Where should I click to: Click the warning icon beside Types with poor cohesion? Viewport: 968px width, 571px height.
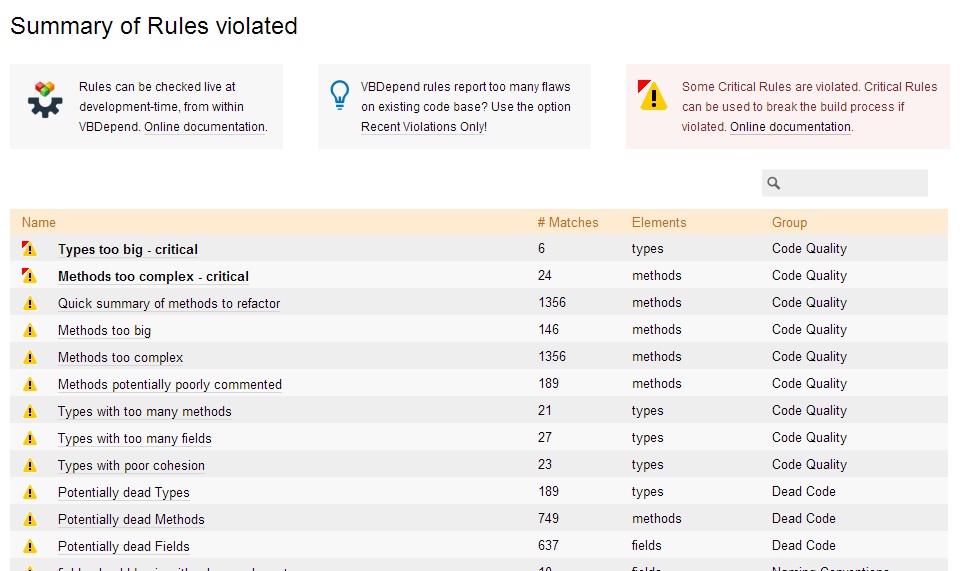30,465
